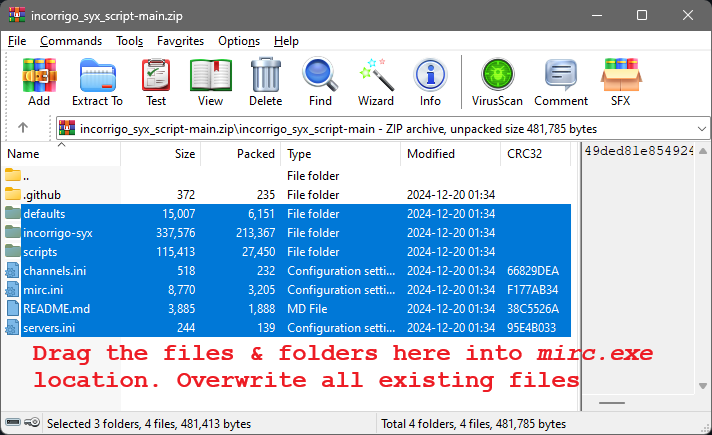This screenshot has height=435, width=712.
Task: Click CRC32 value 66829DEA
Action: pyautogui.click(x=533, y=271)
